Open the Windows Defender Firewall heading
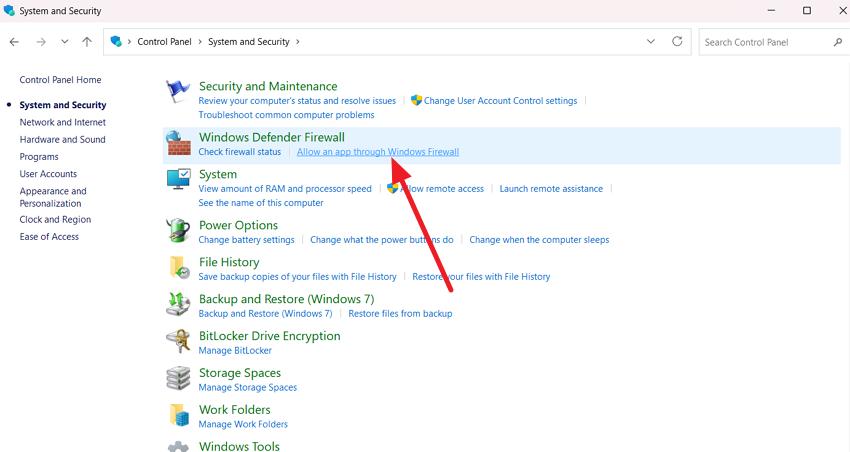The height and width of the screenshot is (452, 850). (272, 137)
